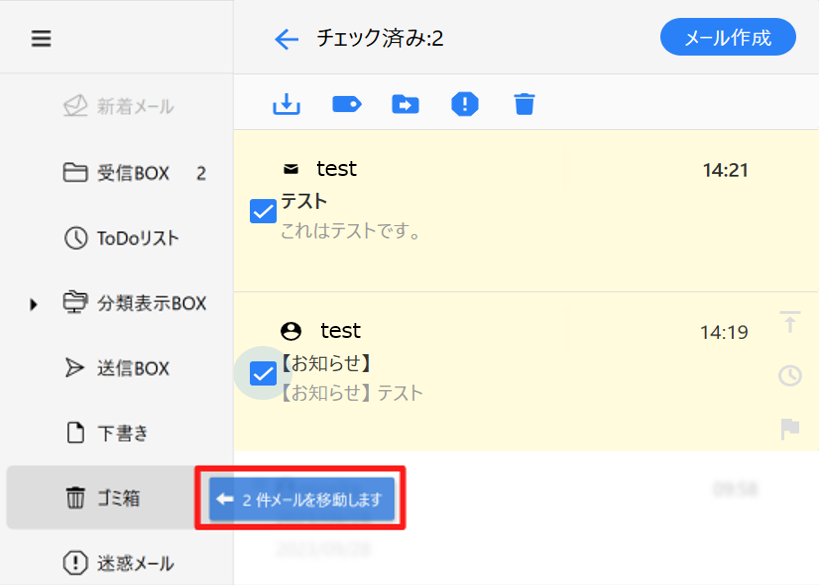Open 新着メール in sidebar
The width and height of the screenshot is (819, 585).
[119, 107]
